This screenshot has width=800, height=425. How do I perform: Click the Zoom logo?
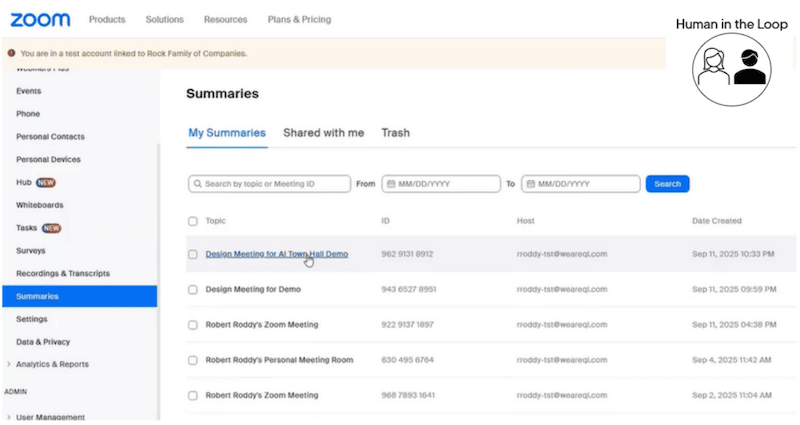40,20
